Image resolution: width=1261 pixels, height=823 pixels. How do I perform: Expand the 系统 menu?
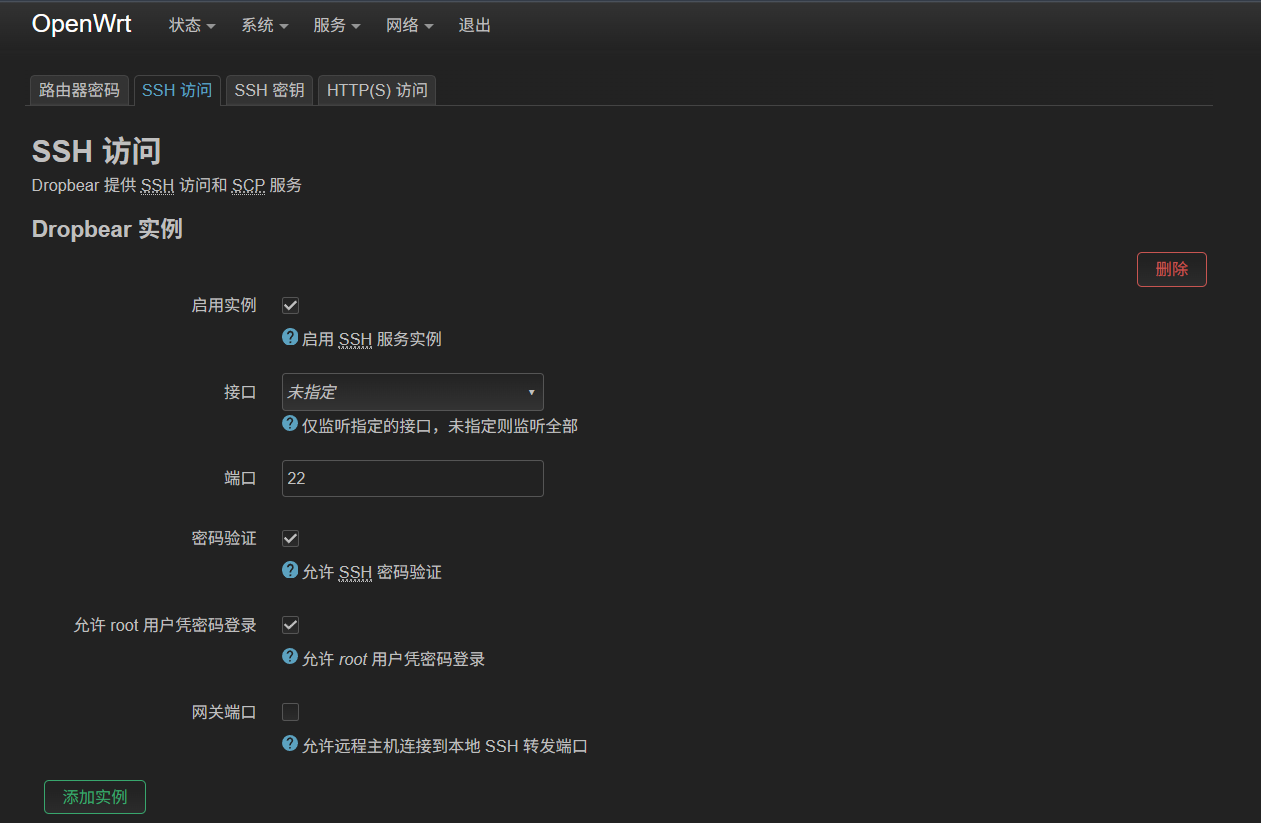(264, 26)
